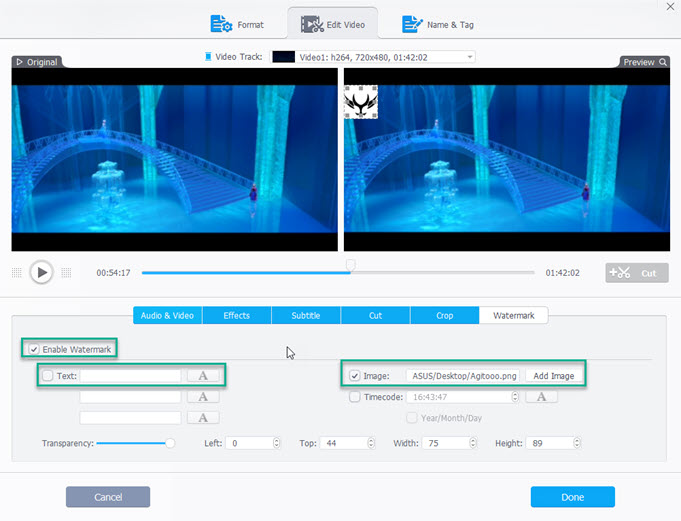Click the second text watermark field

click(x=130, y=396)
